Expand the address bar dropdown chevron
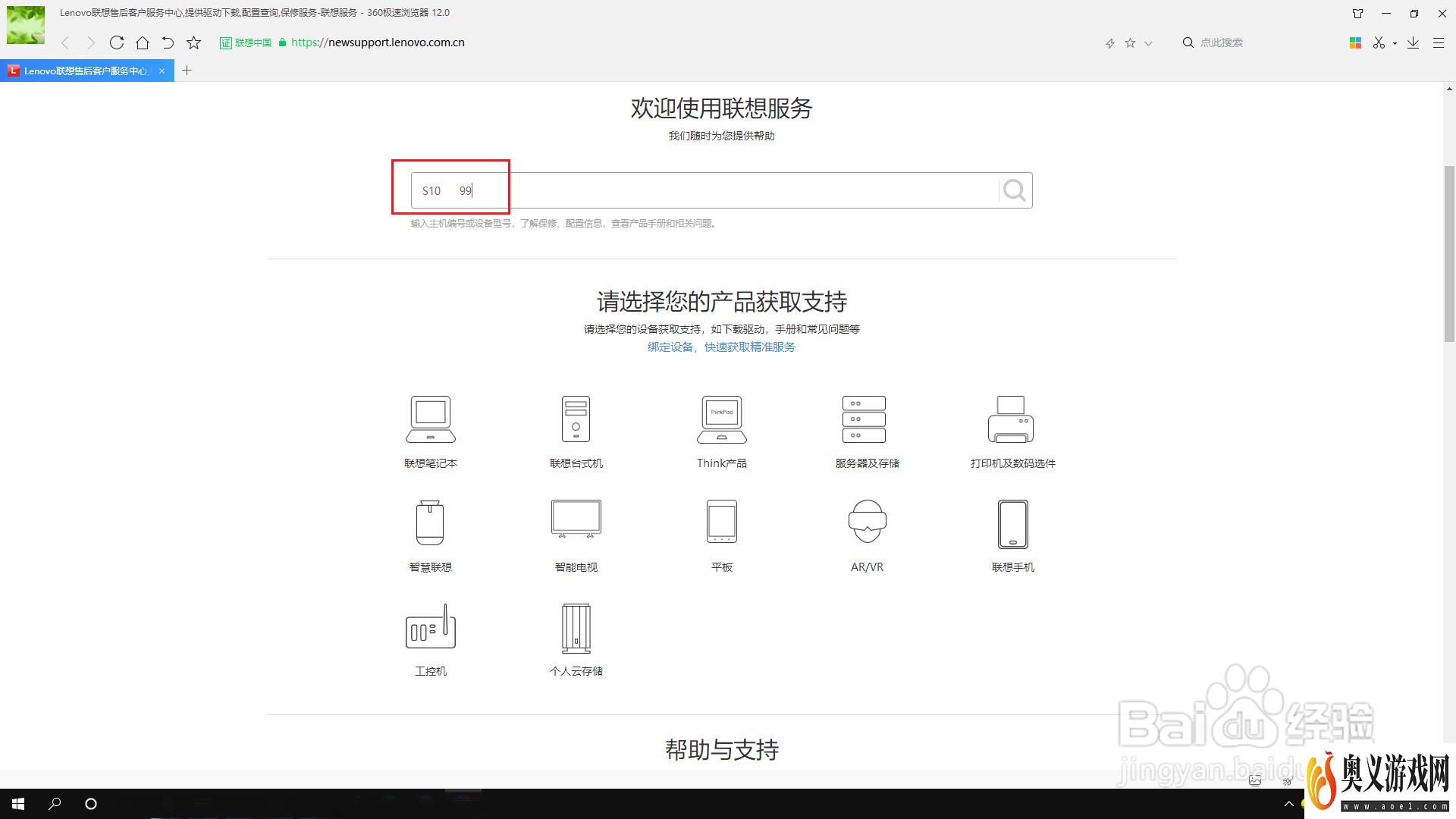Viewport: 1456px width, 819px height. coord(1148,43)
